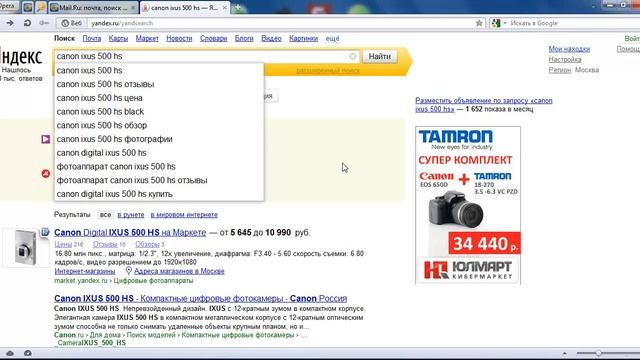Select suggestion canon ixus 500 hs black
640x360 pixels.
tap(159, 111)
